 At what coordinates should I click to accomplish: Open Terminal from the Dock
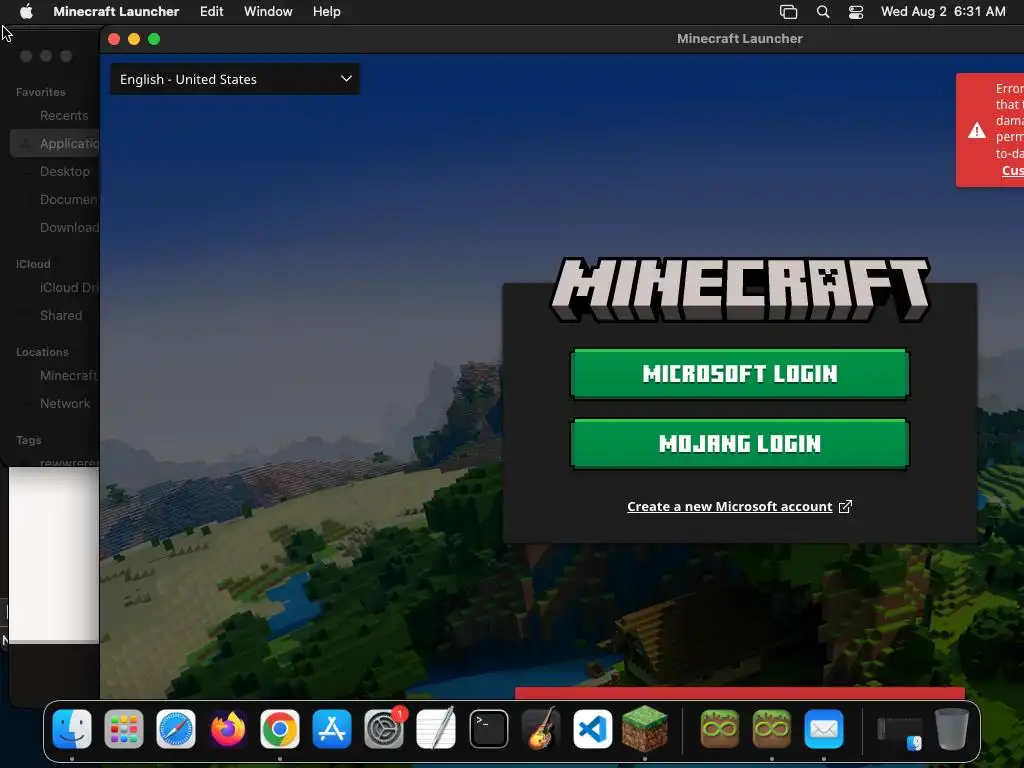pos(488,729)
